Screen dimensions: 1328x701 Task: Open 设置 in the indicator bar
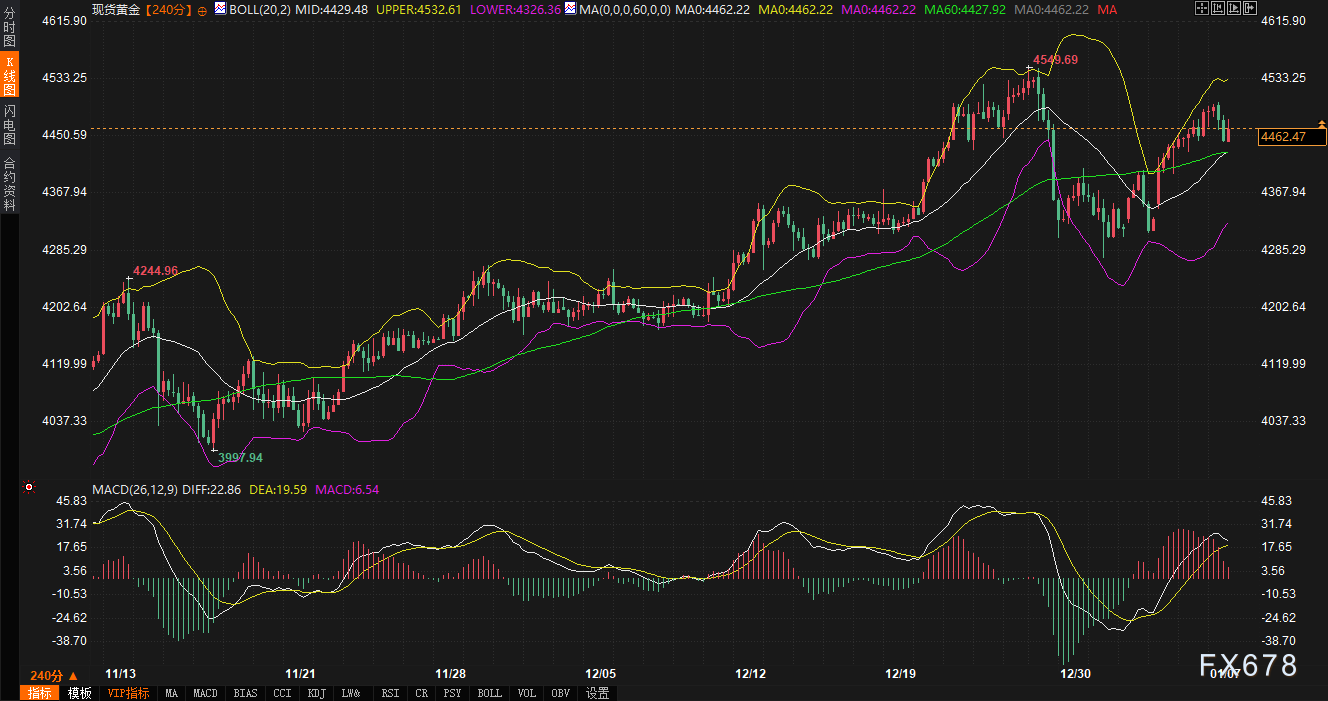point(597,693)
